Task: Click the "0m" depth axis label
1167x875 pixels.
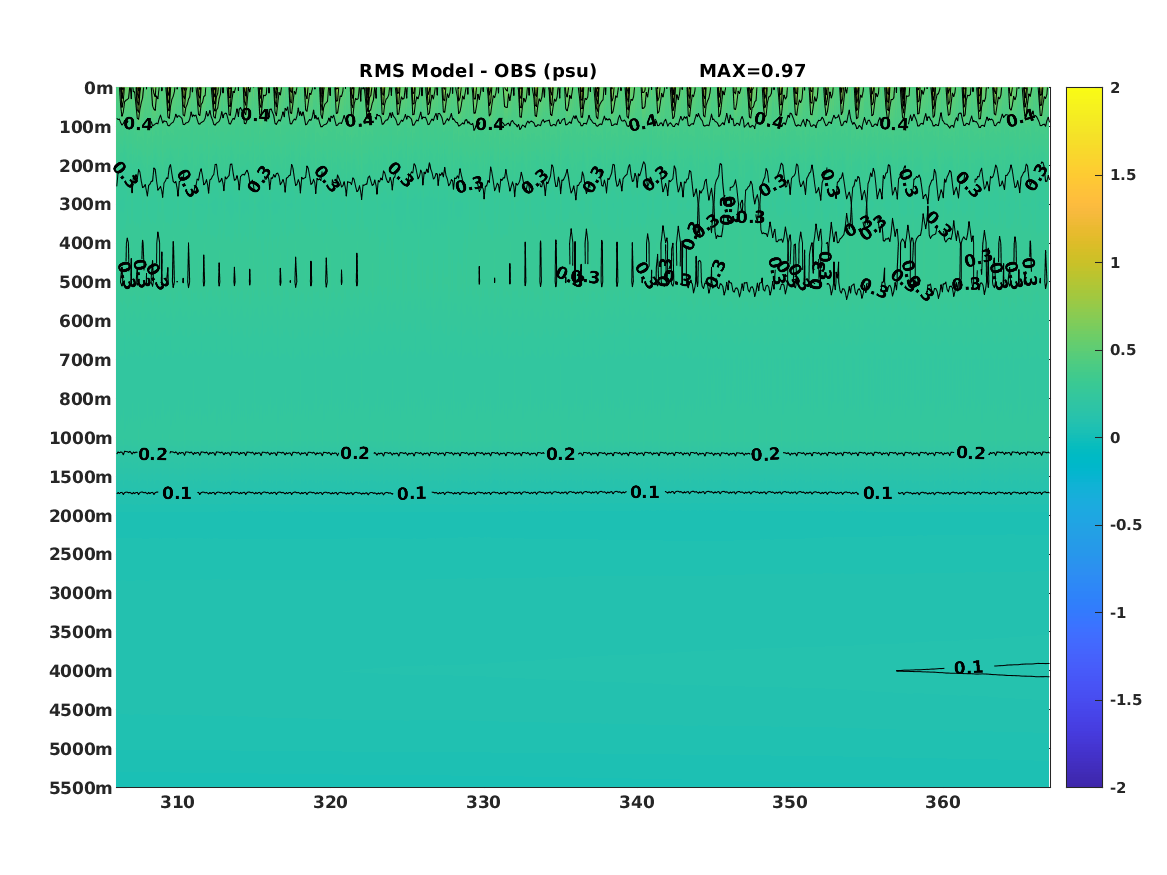Action: 98,89
